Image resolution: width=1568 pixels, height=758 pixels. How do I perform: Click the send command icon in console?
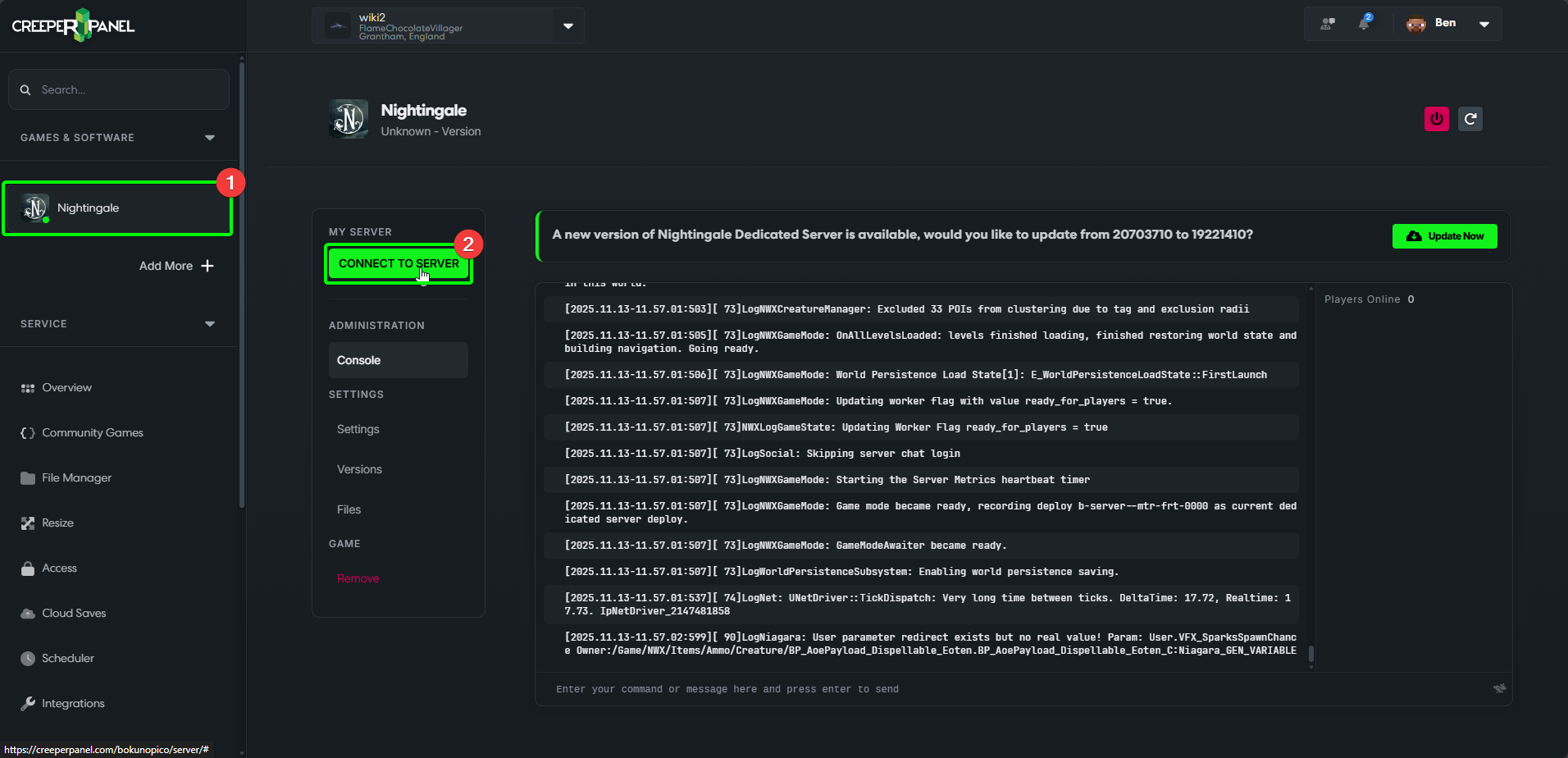coord(1499,688)
